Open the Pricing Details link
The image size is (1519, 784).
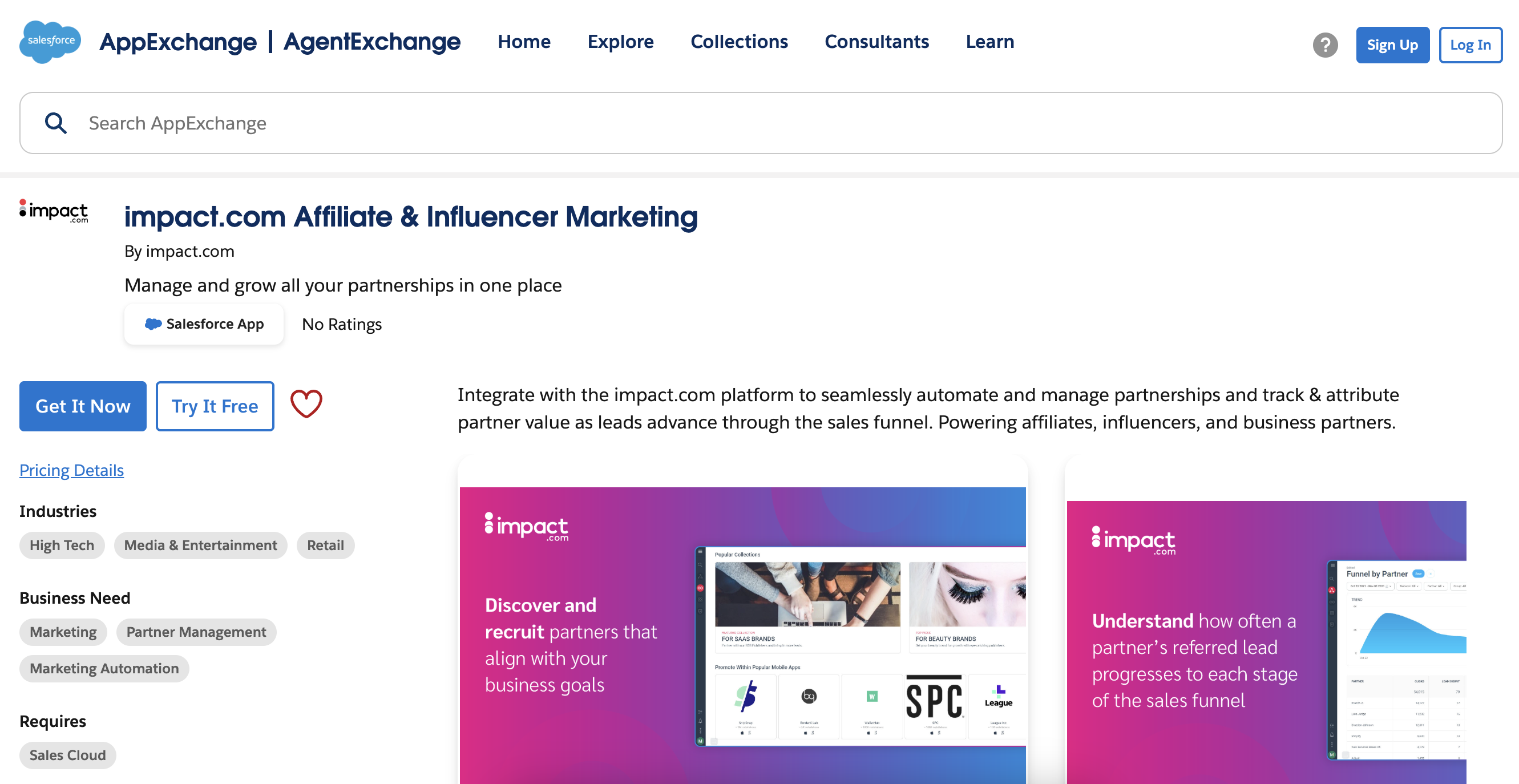[x=71, y=470]
